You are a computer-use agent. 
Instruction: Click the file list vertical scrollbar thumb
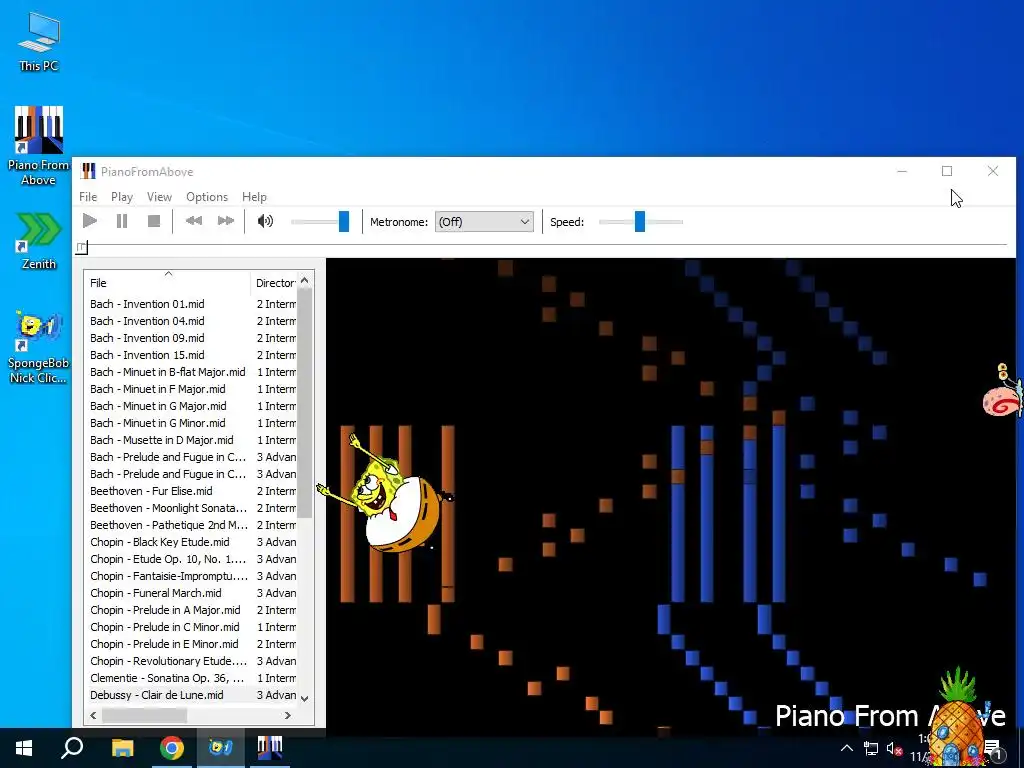coord(304,403)
